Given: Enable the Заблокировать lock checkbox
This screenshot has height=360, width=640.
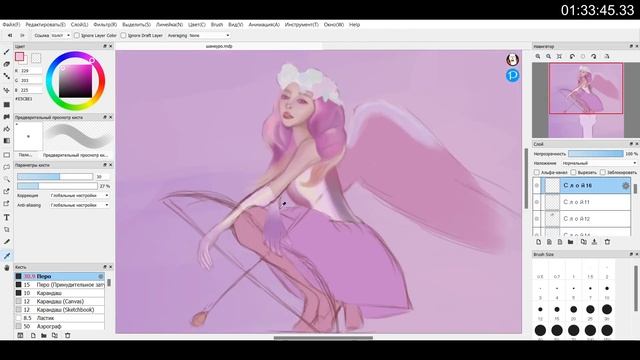Looking at the screenshot, I should click(602, 172).
